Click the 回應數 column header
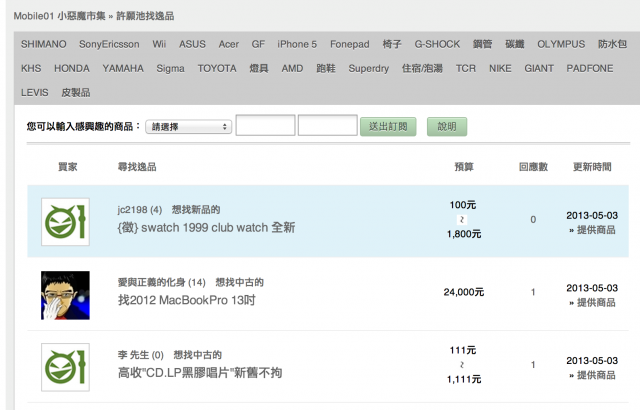 pyautogui.click(x=533, y=167)
